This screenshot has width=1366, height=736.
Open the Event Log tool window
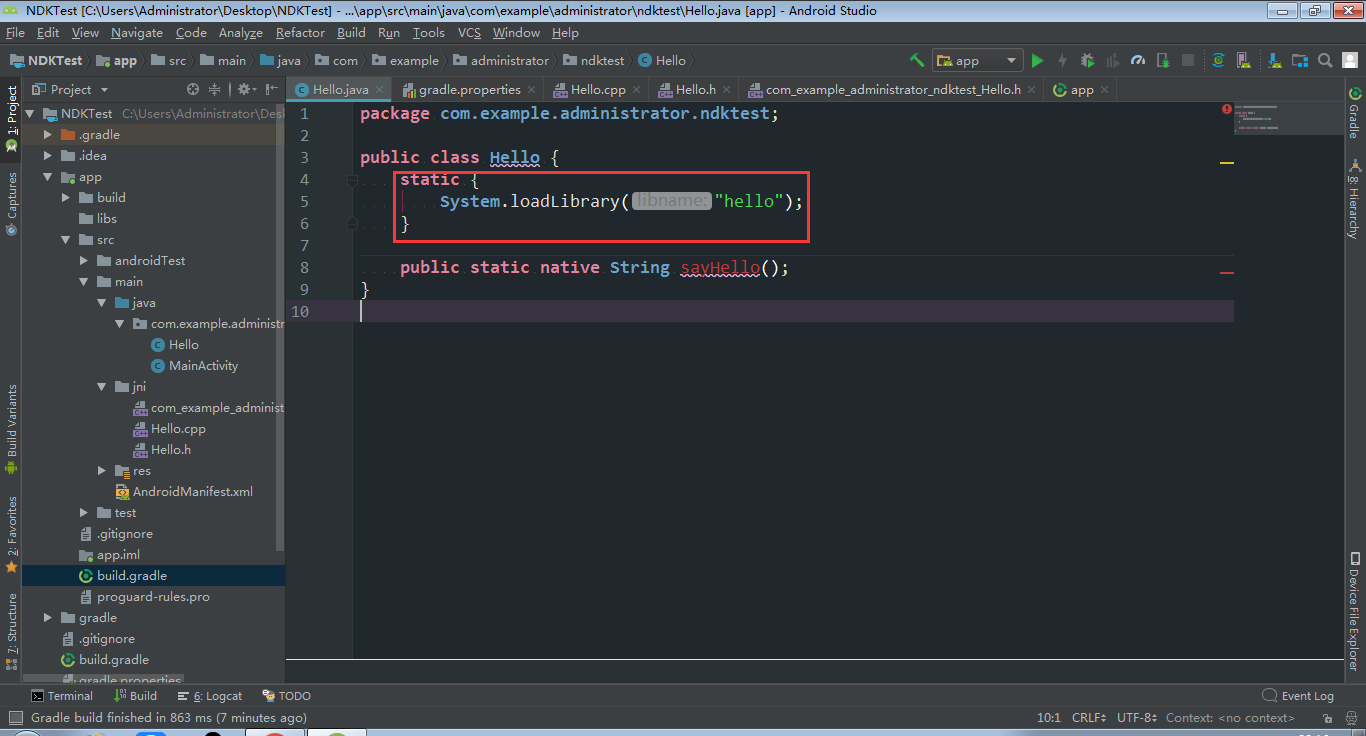pyautogui.click(x=1298, y=696)
